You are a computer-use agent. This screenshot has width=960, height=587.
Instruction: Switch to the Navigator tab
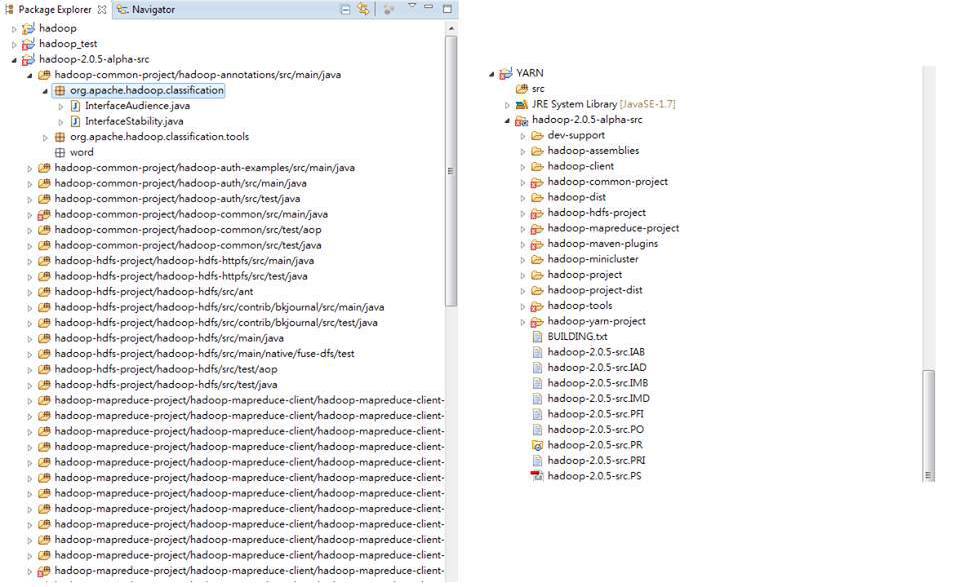[x=146, y=10]
